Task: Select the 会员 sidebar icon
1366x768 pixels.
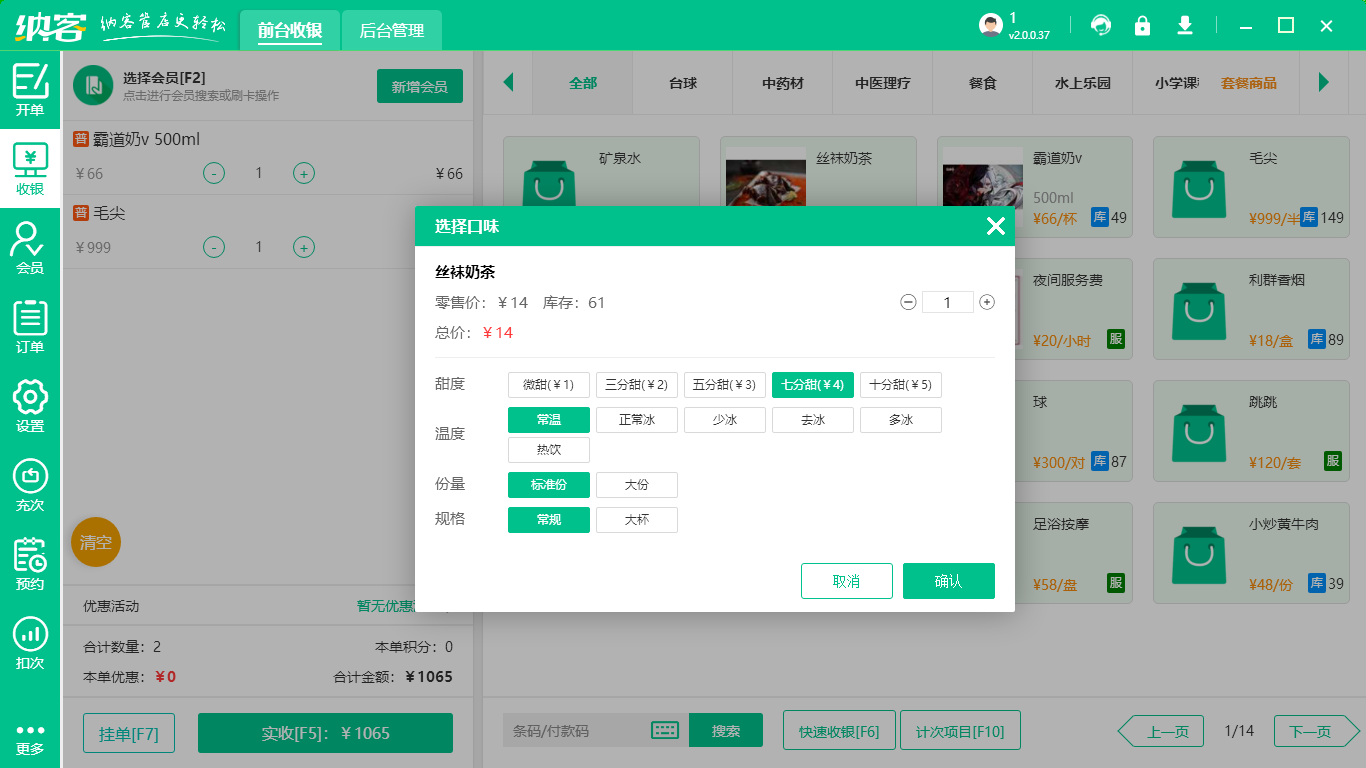Action: (x=30, y=248)
